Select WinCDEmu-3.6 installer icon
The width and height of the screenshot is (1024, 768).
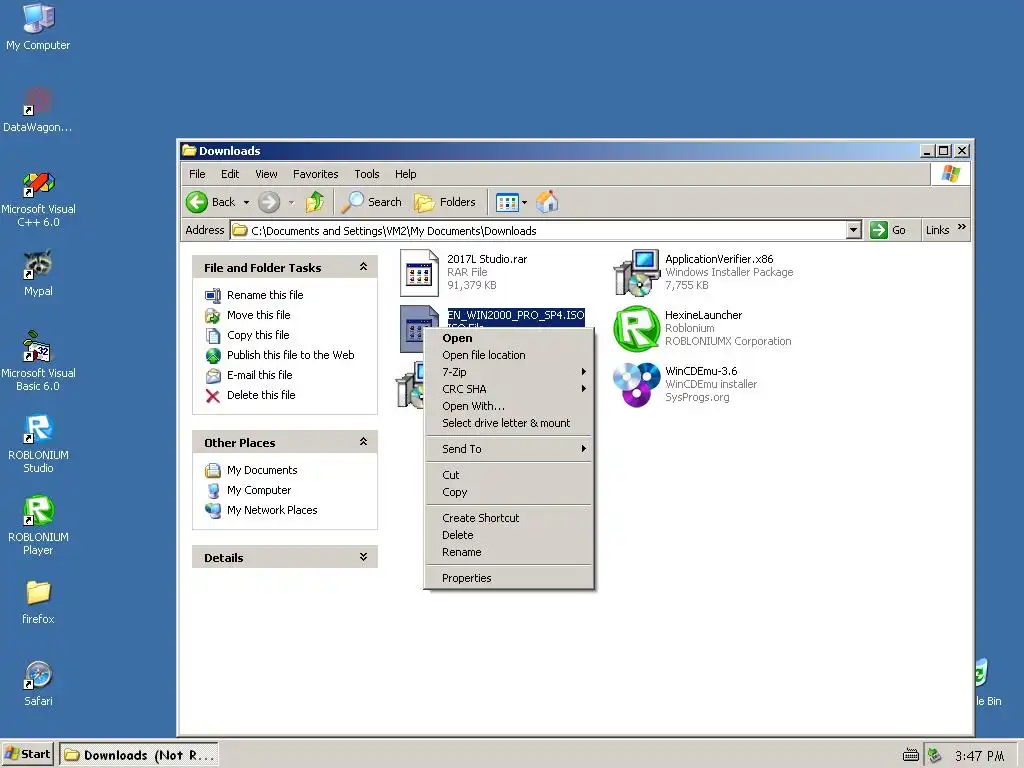(x=637, y=385)
